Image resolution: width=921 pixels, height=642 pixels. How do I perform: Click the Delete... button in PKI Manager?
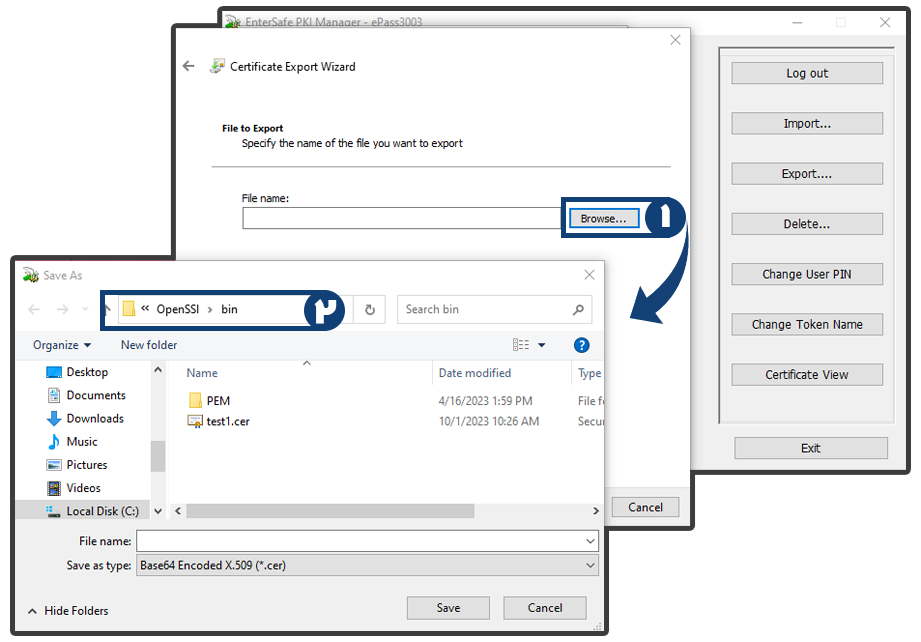806,224
